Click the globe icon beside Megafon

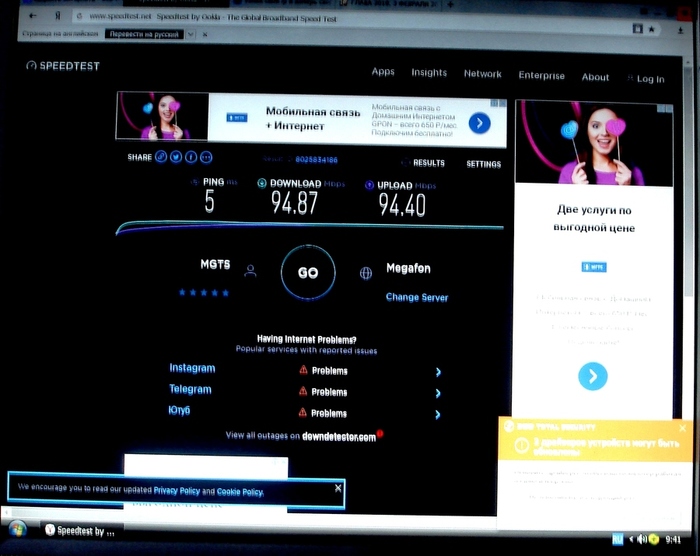(366, 272)
